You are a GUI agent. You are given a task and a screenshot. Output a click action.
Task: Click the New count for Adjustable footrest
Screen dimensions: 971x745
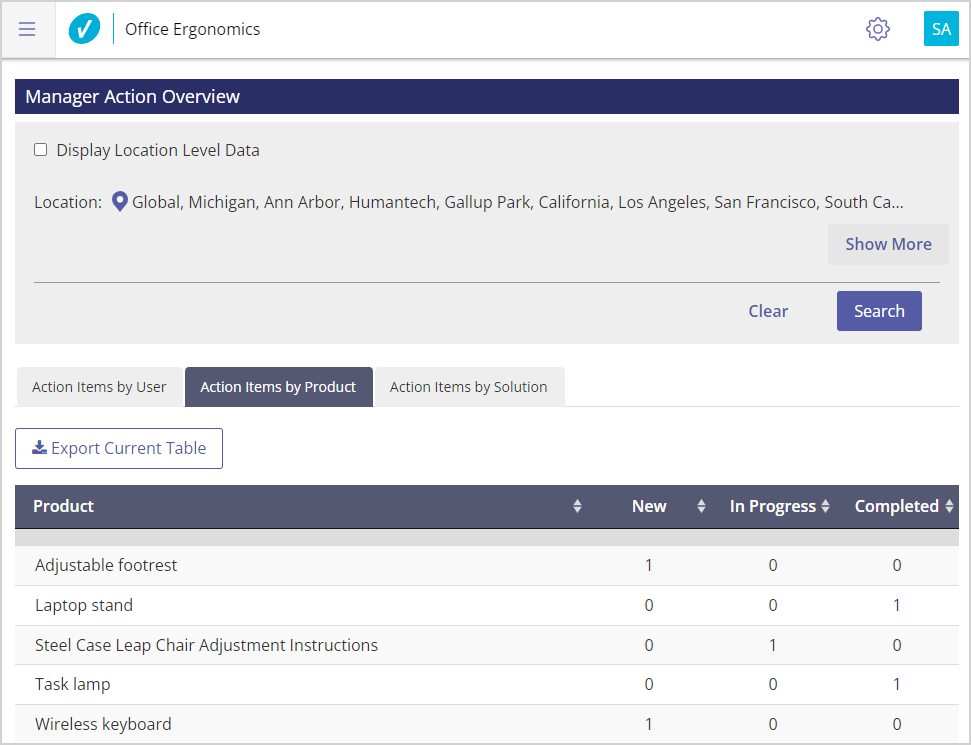(x=648, y=565)
